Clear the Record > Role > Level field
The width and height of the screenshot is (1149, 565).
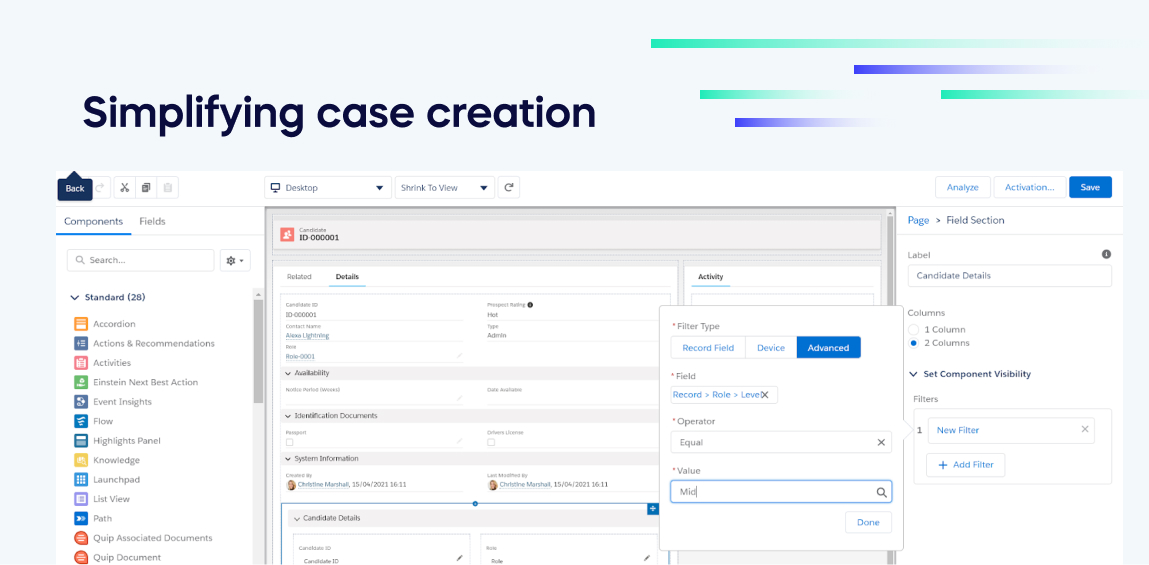tap(764, 395)
